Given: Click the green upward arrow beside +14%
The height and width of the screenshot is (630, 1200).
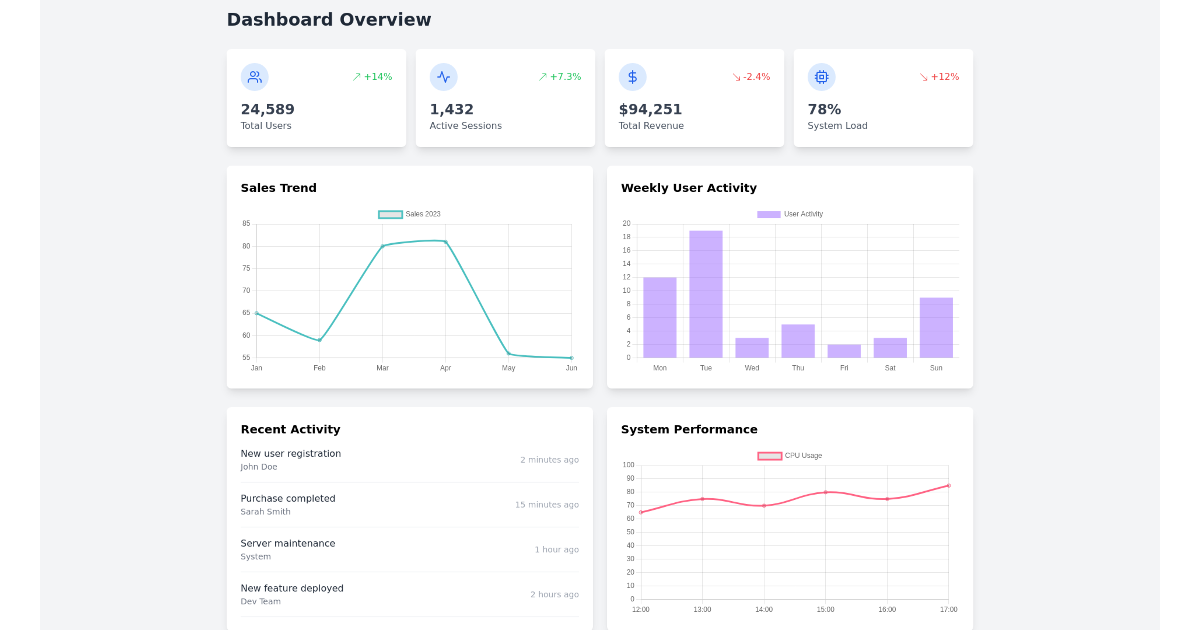Looking at the screenshot, I should click(x=356, y=75).
